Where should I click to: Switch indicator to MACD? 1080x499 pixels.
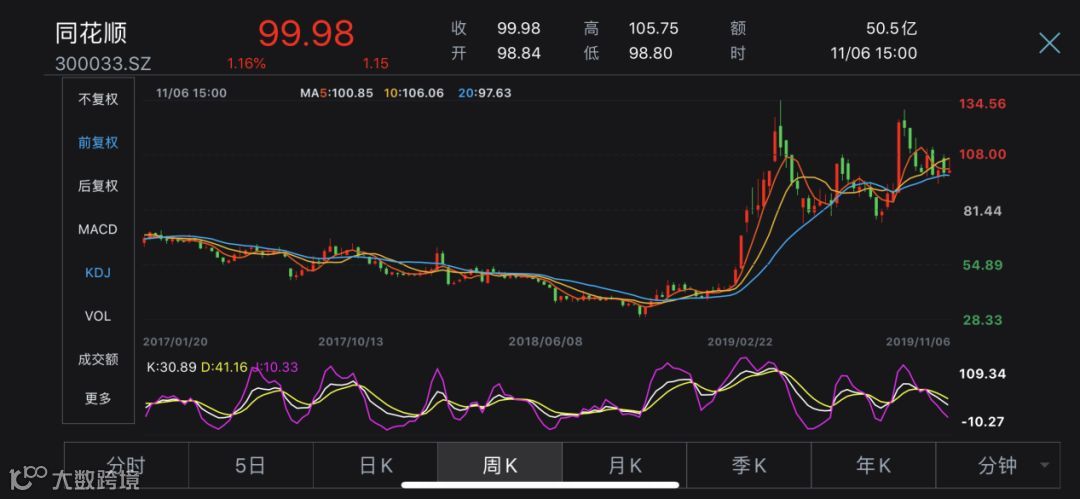point(98,230)
